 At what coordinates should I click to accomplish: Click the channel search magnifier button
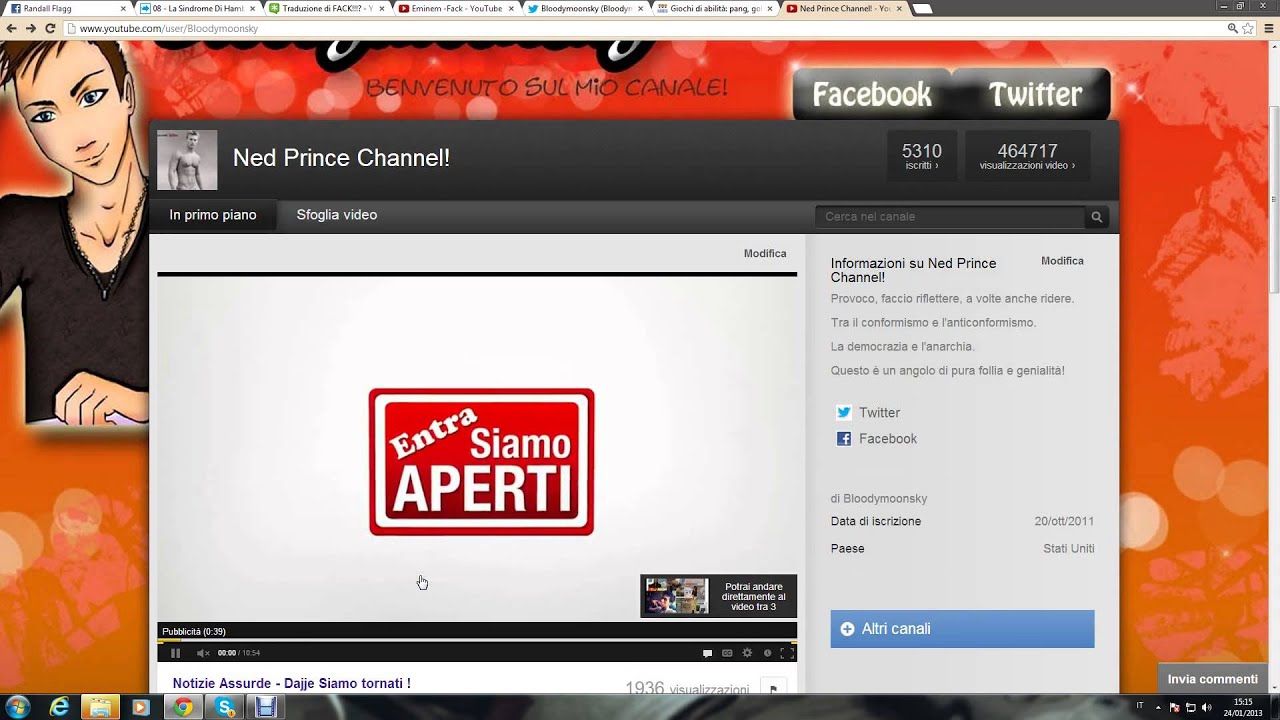point(1097,217)
